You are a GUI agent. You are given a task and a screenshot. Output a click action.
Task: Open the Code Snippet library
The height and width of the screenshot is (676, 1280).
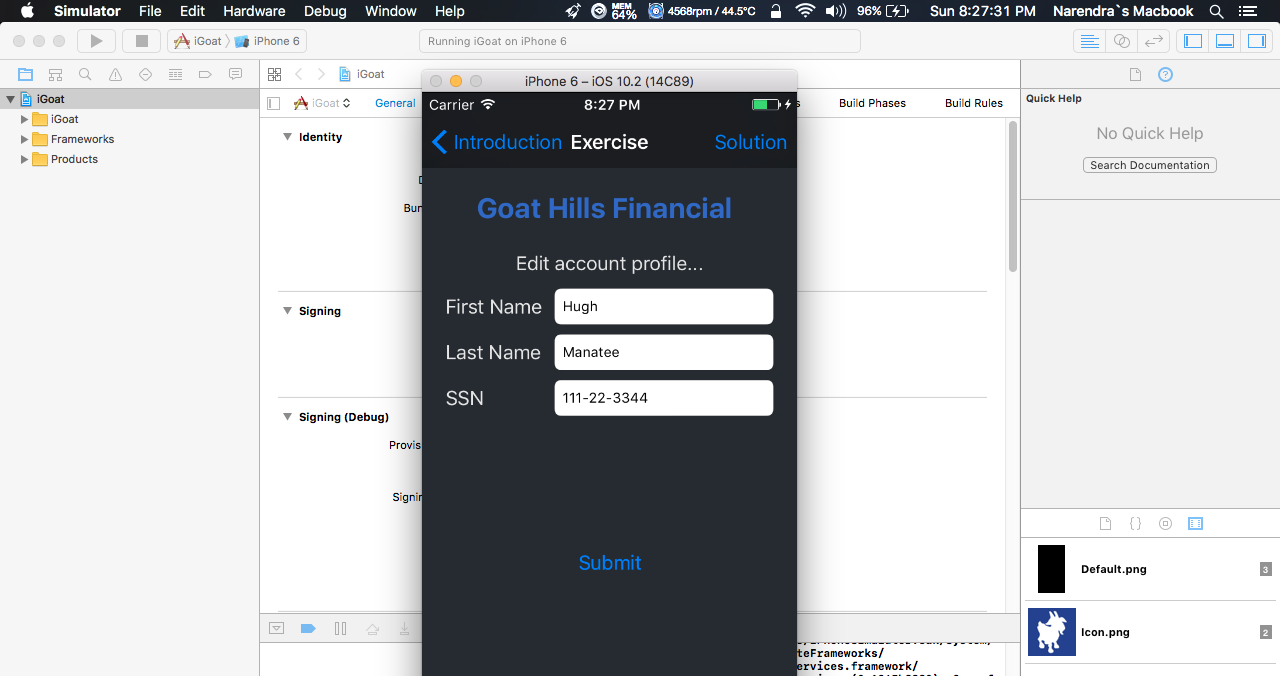1135,523
